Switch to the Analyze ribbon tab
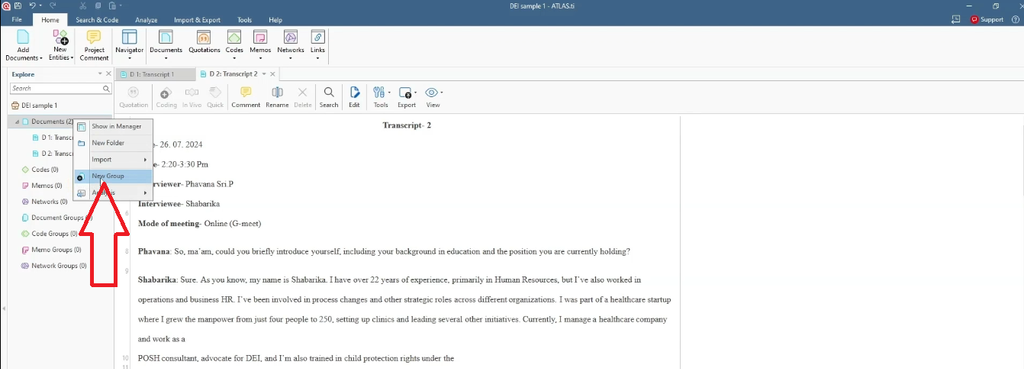1024x369 pixels. 146,20
